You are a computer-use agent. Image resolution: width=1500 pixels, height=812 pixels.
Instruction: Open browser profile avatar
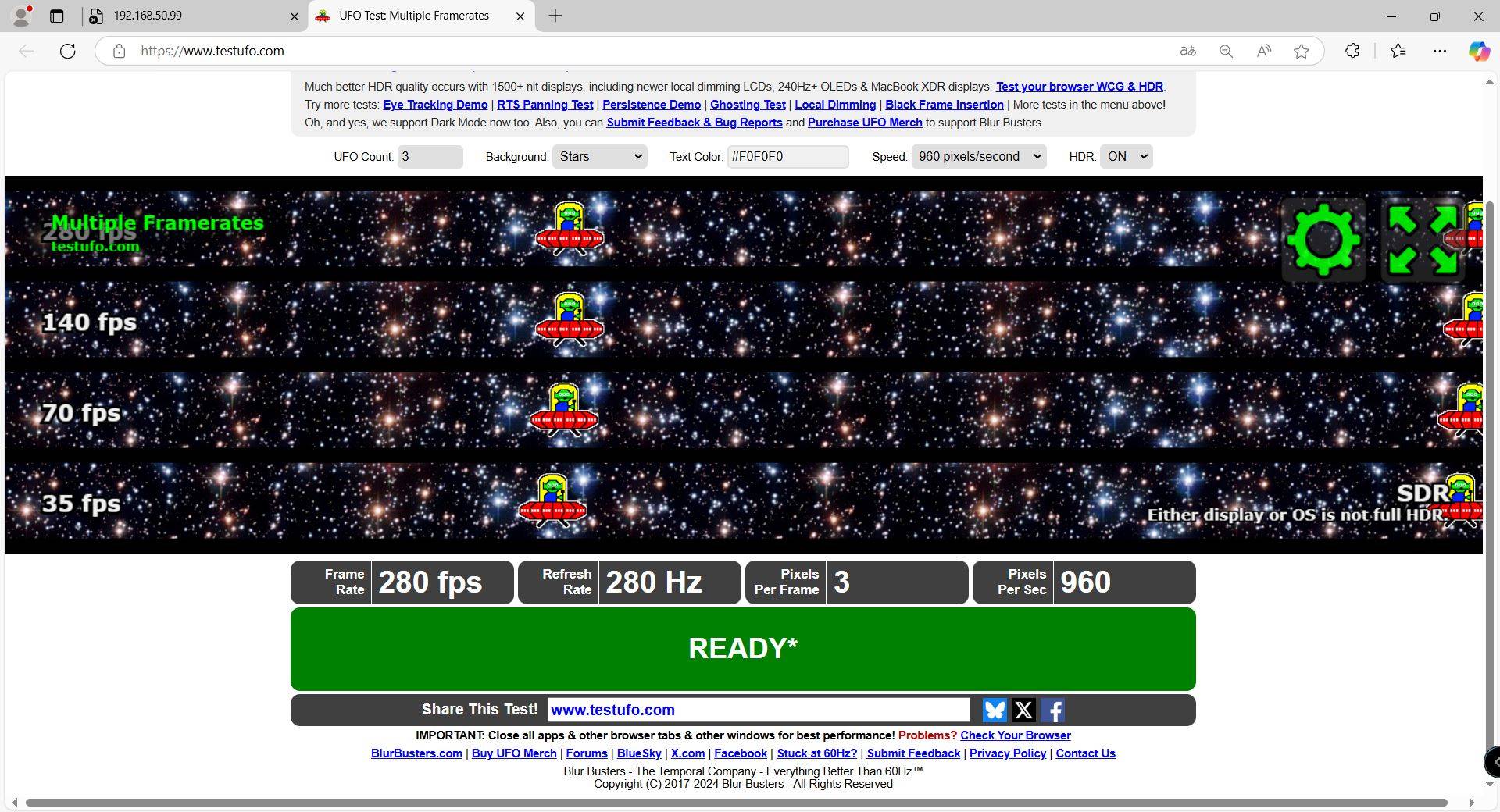click(23, 16)
